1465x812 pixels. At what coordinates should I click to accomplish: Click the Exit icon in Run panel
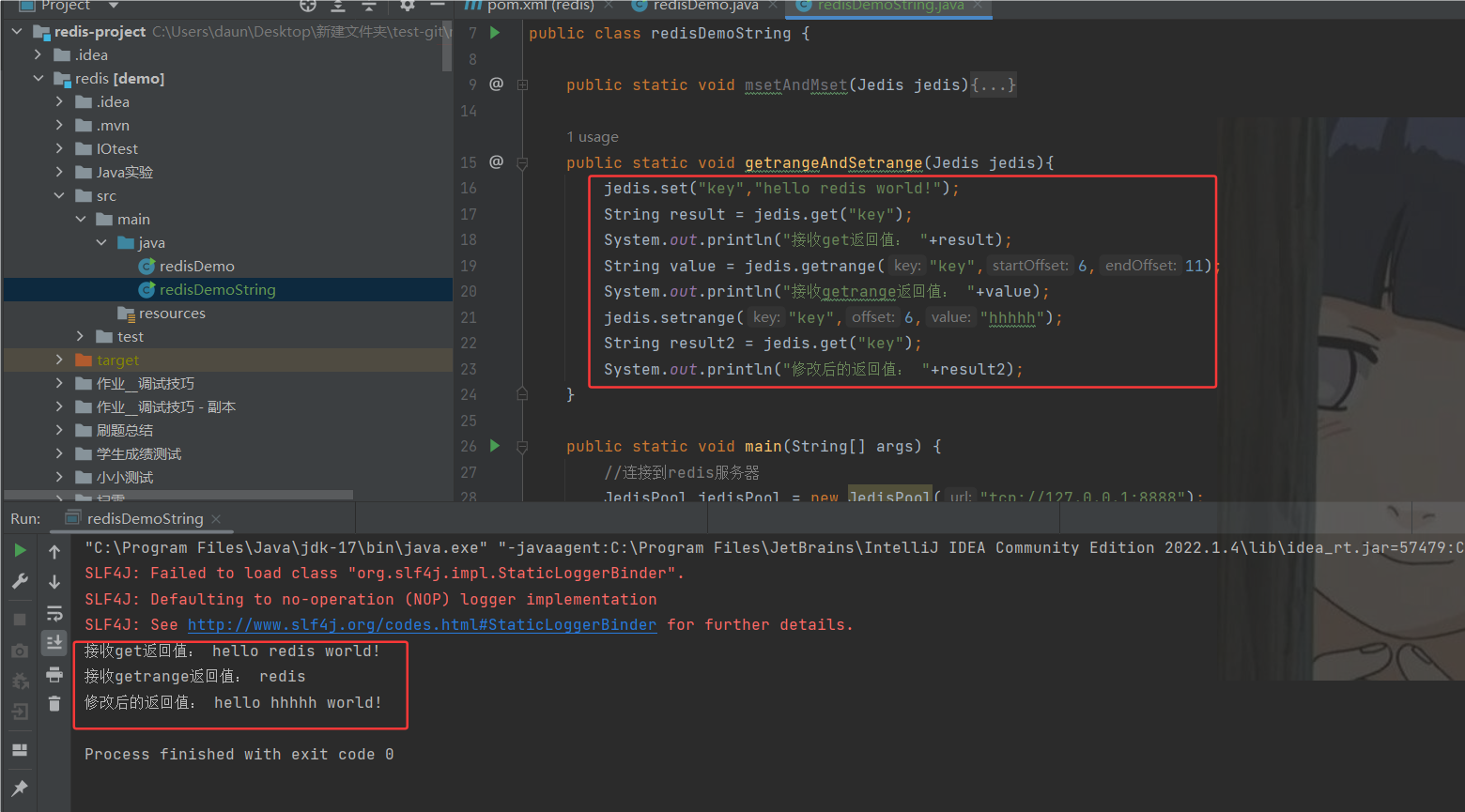pos(20,712)
